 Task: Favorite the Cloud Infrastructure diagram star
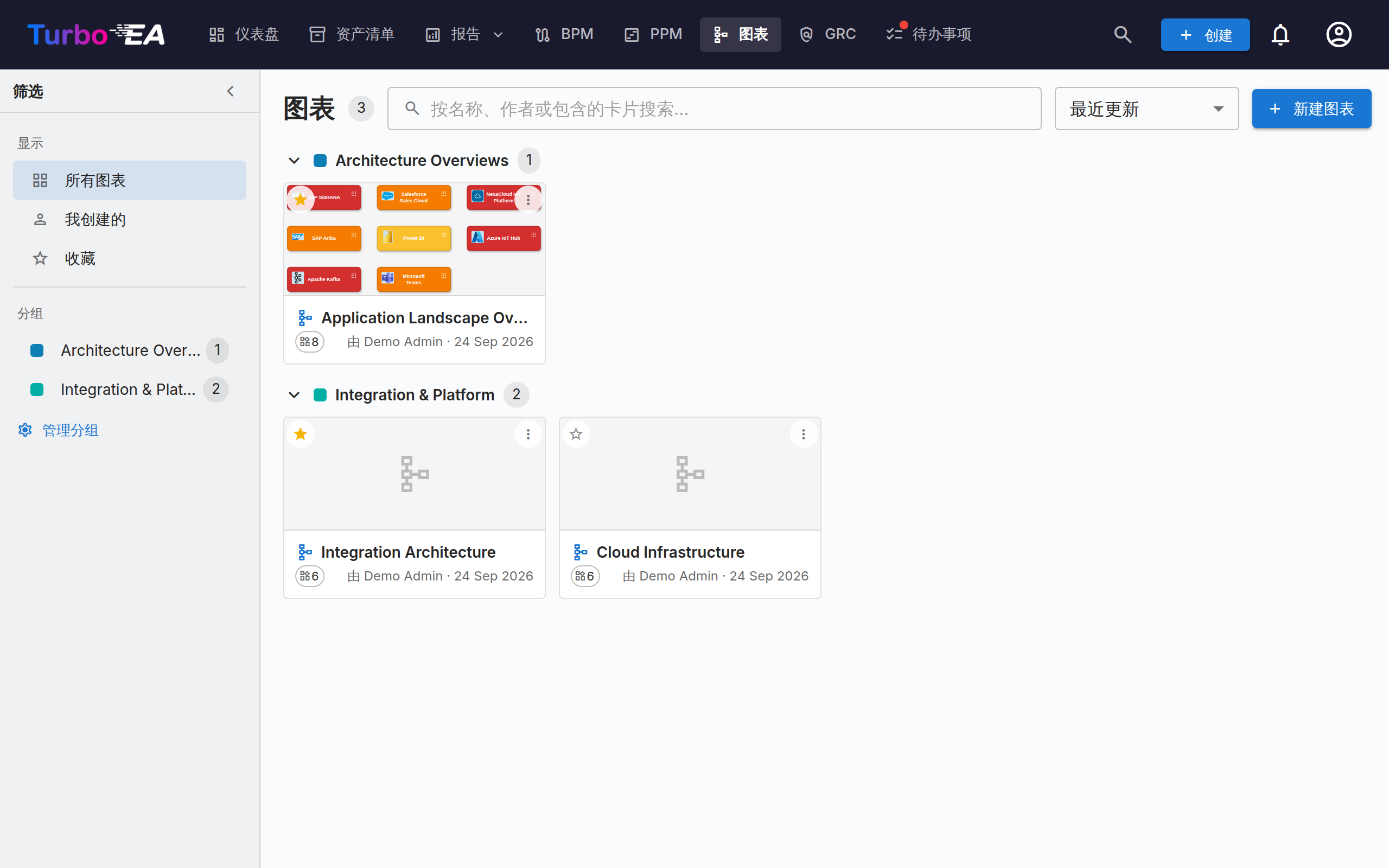(x=576, y=434)
